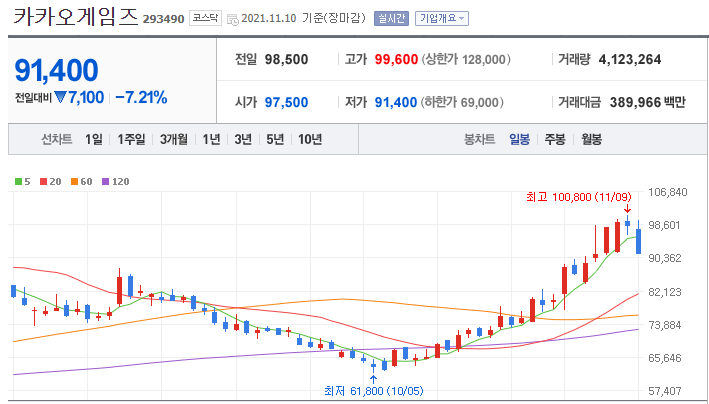709x404 pixels.
Task: Click the 2021.11.10 date text
Action: (269, 19)
